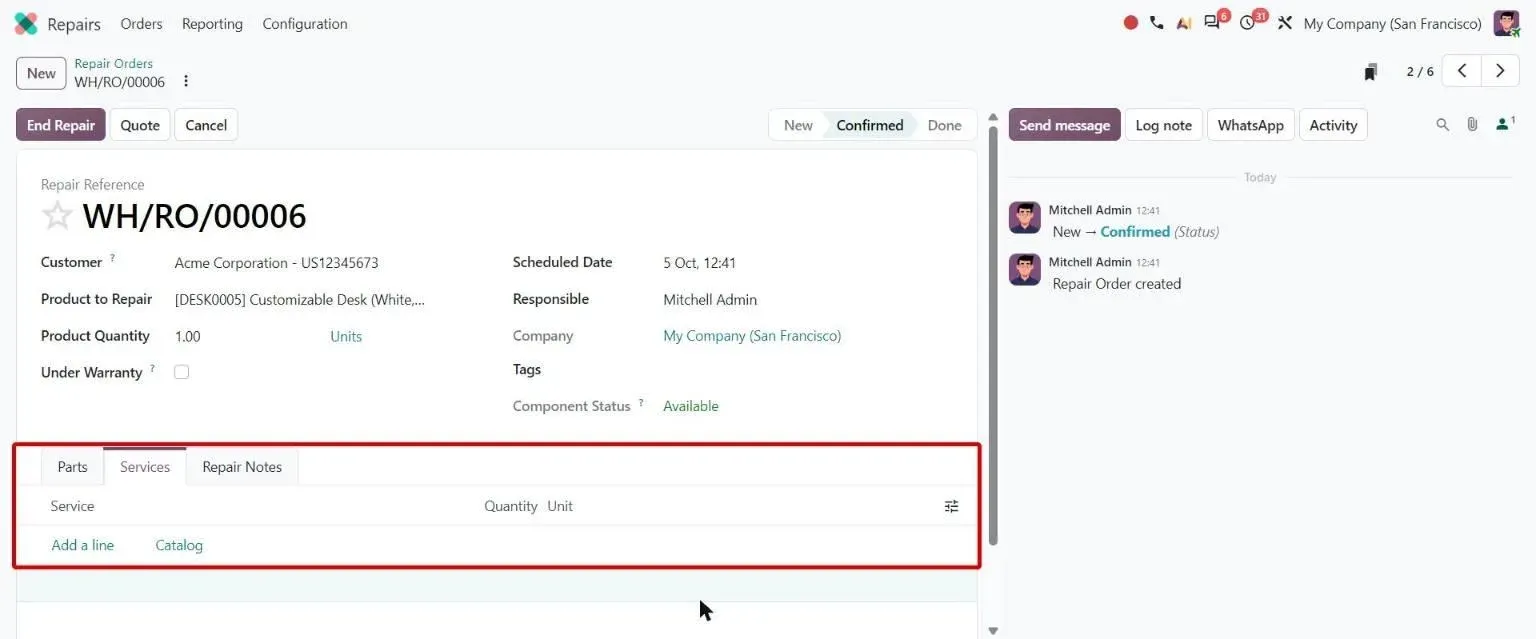Image resolution: width=1536 pixels, height=639 pixels.
Task: Open the company switcher in top bar
Action: coord(1392,24)
